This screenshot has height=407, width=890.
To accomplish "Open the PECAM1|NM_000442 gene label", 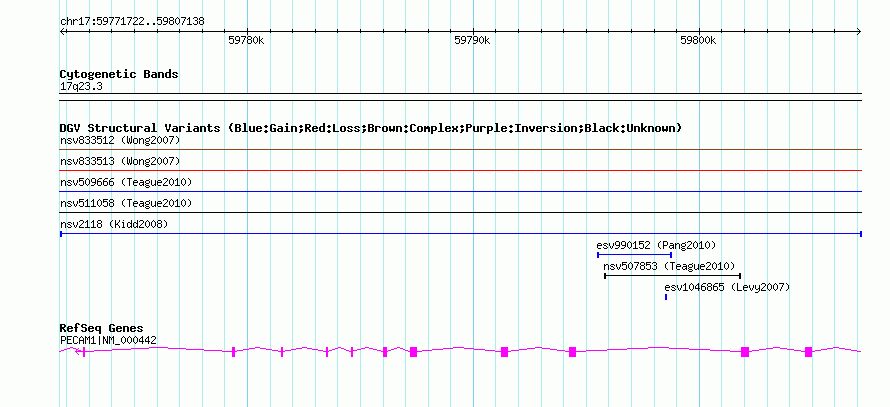I will [x=108, y=341].
